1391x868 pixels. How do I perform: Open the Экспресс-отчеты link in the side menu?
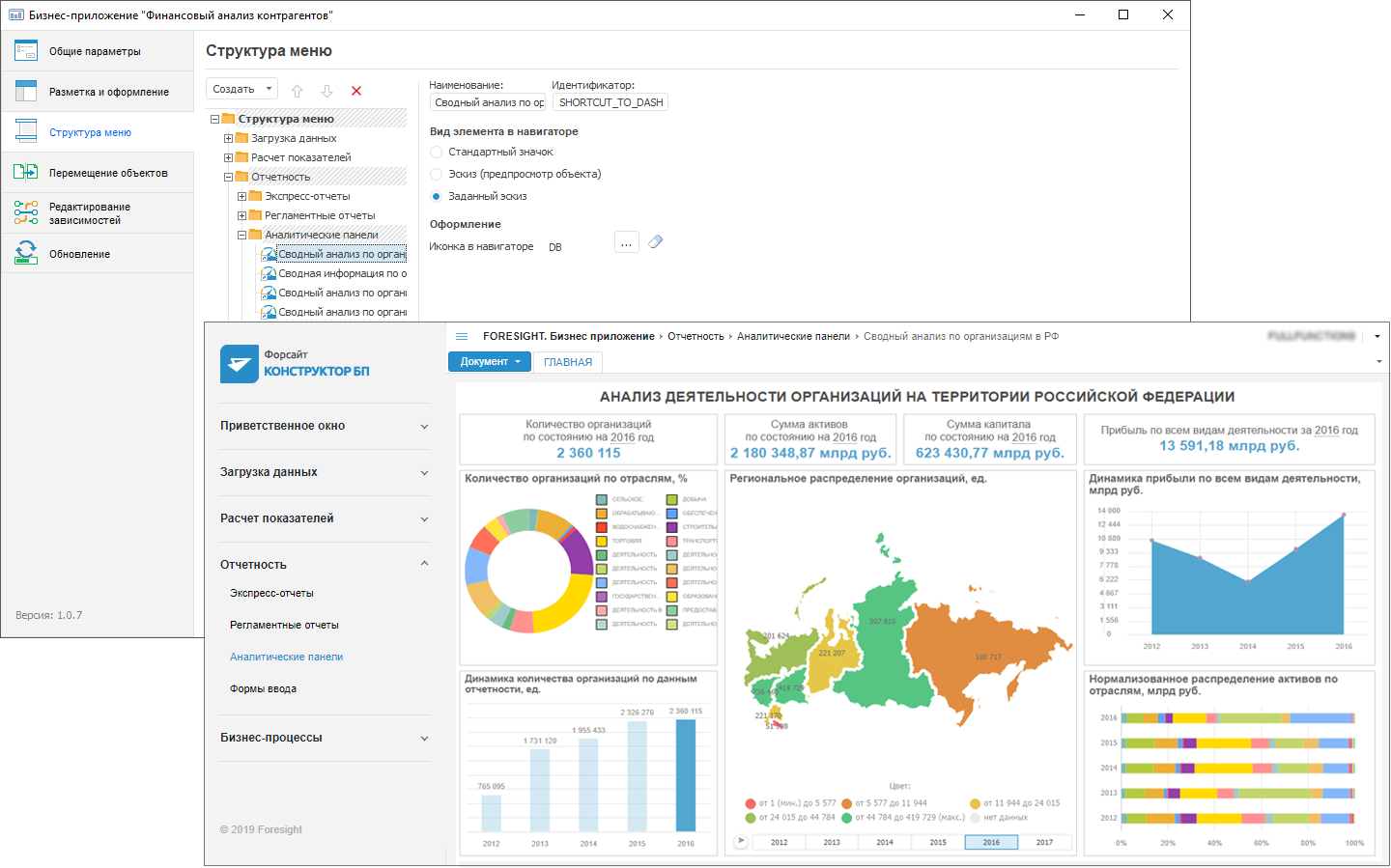[x=271, y=594]
